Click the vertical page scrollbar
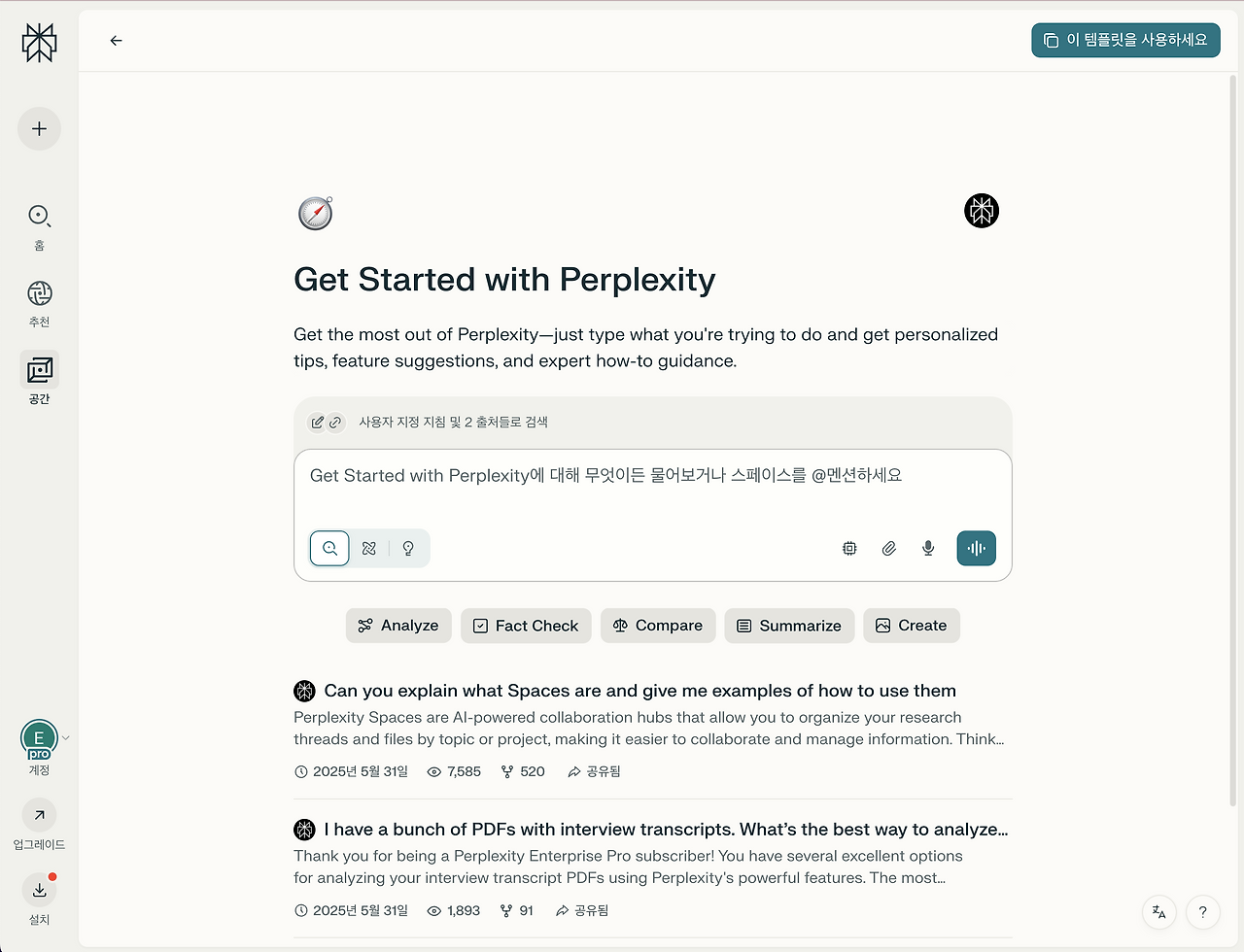Viewport: 1244px width, 952px height. [1233, 389]
